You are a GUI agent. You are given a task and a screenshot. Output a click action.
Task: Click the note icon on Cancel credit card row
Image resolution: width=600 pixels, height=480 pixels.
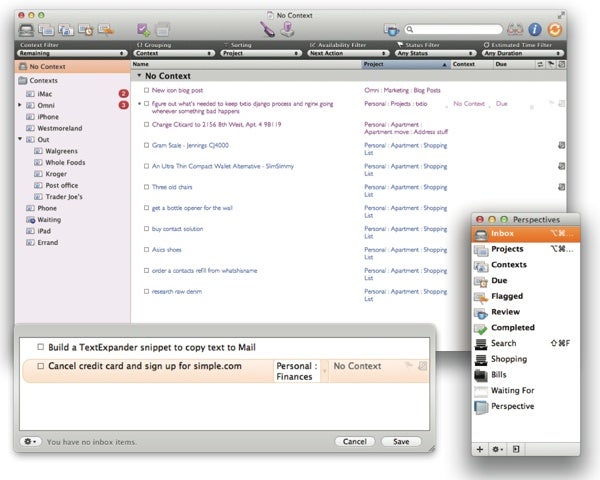click(422, 366)
